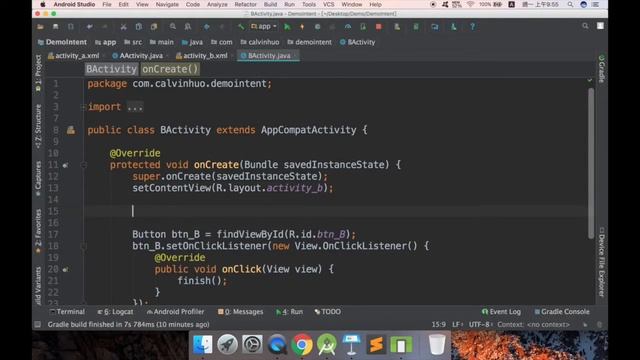Click the Apply Changes lightning icon
This screenshot has width=640, height=360.
(x=302, y=27)
